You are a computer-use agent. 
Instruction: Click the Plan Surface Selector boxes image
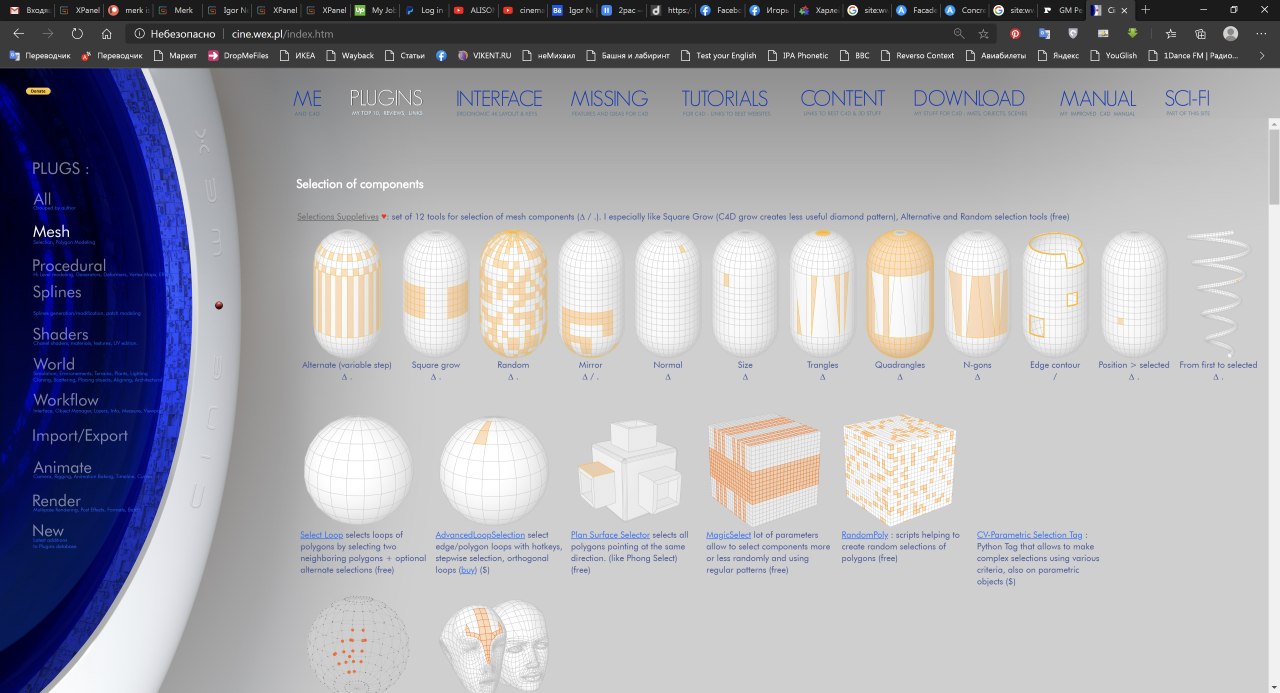click(x=630, y=470)
